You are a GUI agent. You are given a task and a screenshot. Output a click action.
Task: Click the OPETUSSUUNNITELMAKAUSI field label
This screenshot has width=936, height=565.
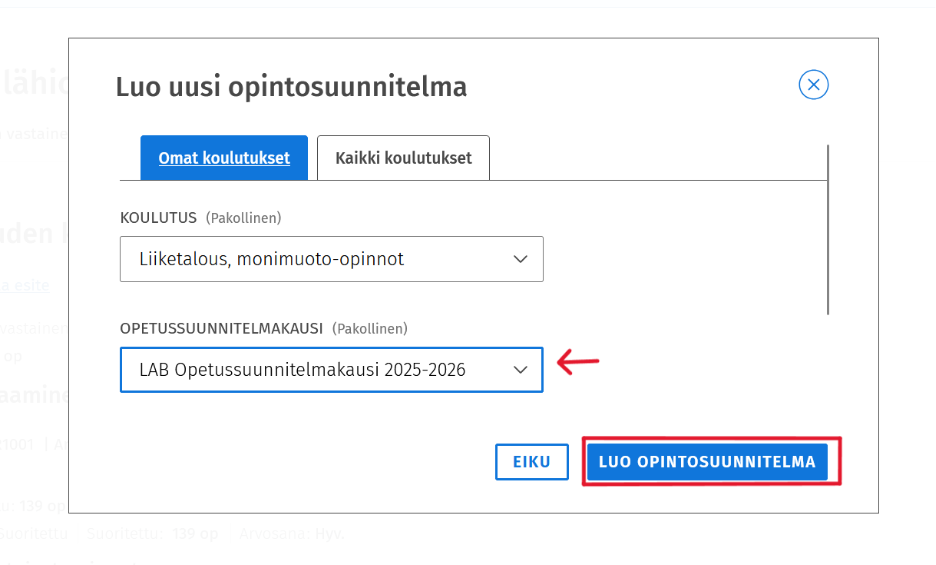221,328
